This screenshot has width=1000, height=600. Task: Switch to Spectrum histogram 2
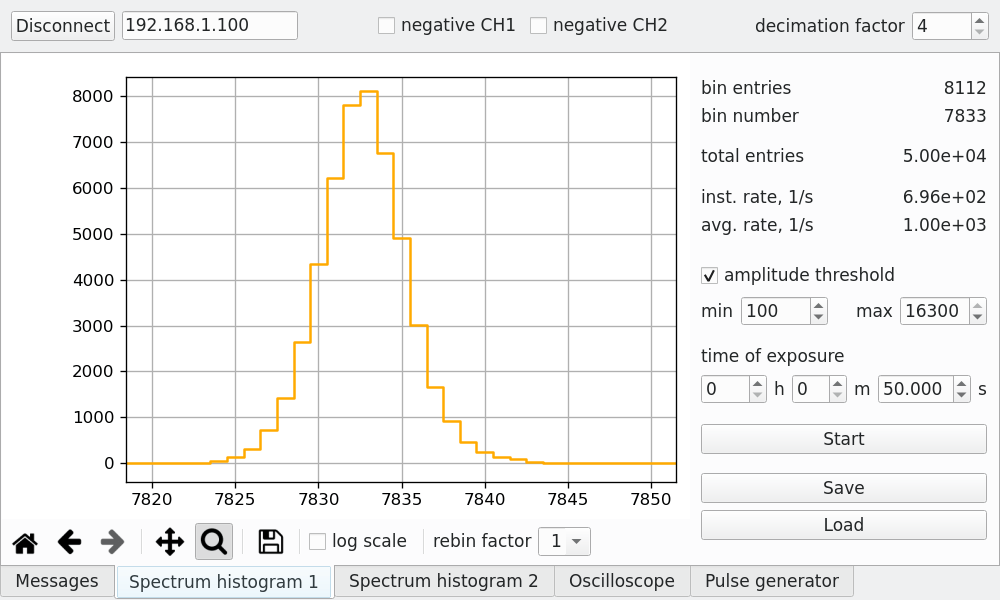443,580
